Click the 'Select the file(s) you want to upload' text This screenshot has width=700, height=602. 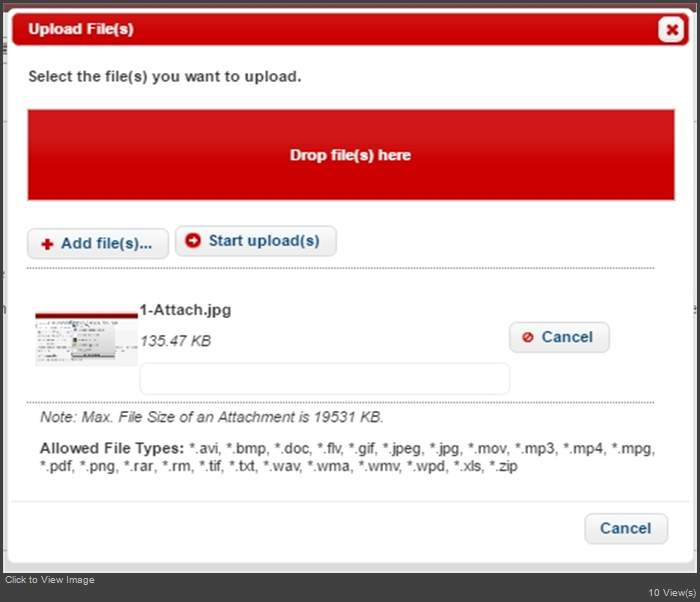coord(165,76)
